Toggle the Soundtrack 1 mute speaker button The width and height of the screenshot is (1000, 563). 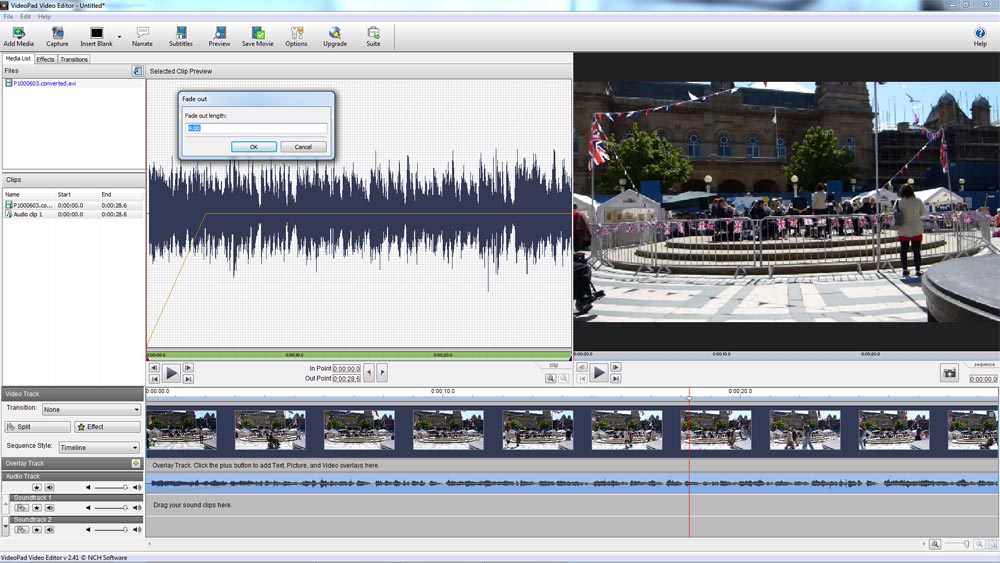coord(49,508)
